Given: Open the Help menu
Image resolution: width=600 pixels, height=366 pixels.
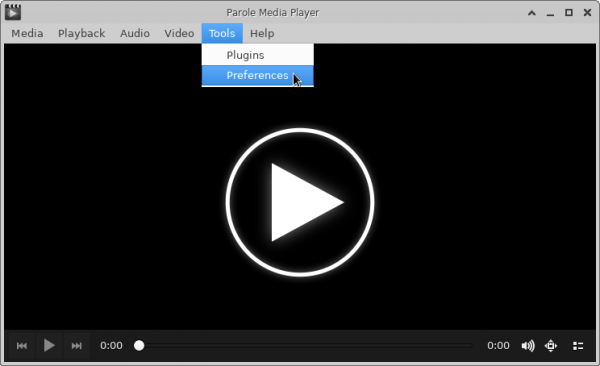Looking at the screenshot, I should click(262, 33).
